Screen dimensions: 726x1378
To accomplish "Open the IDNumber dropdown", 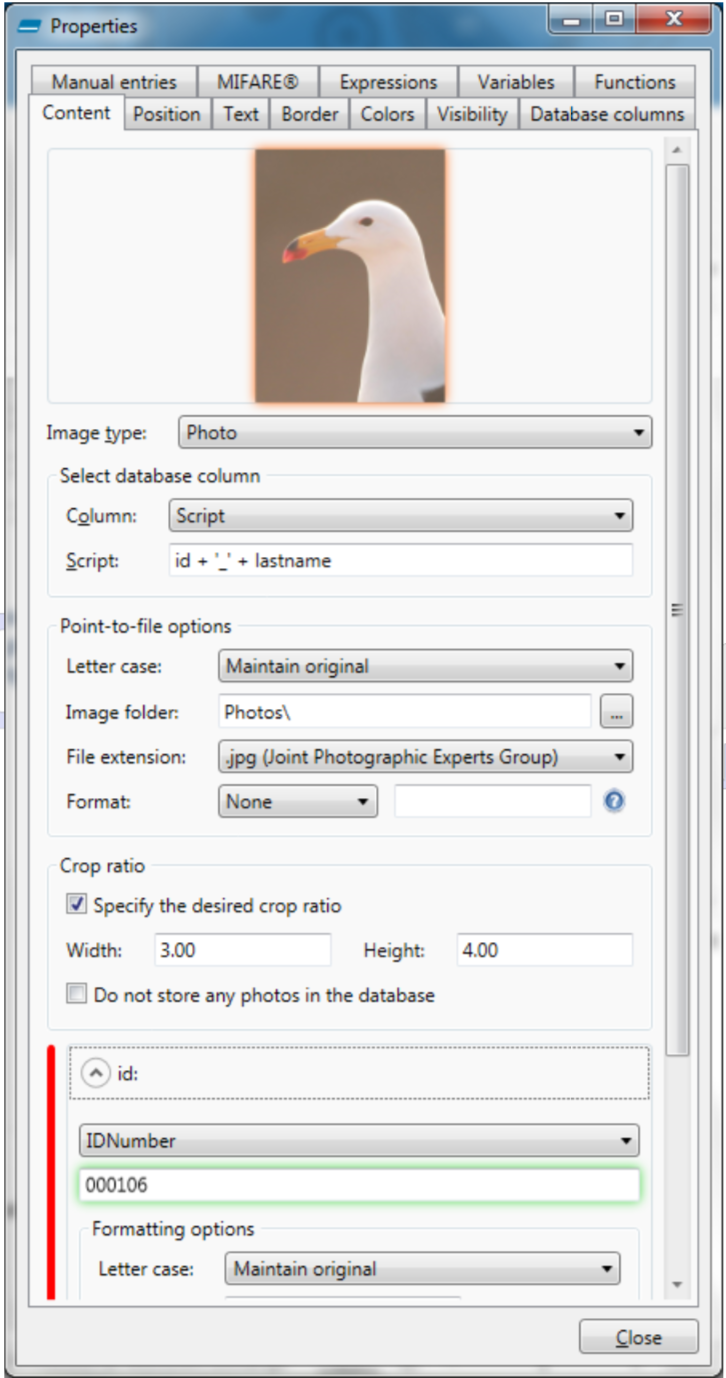I will click(x=358, y=1140).
